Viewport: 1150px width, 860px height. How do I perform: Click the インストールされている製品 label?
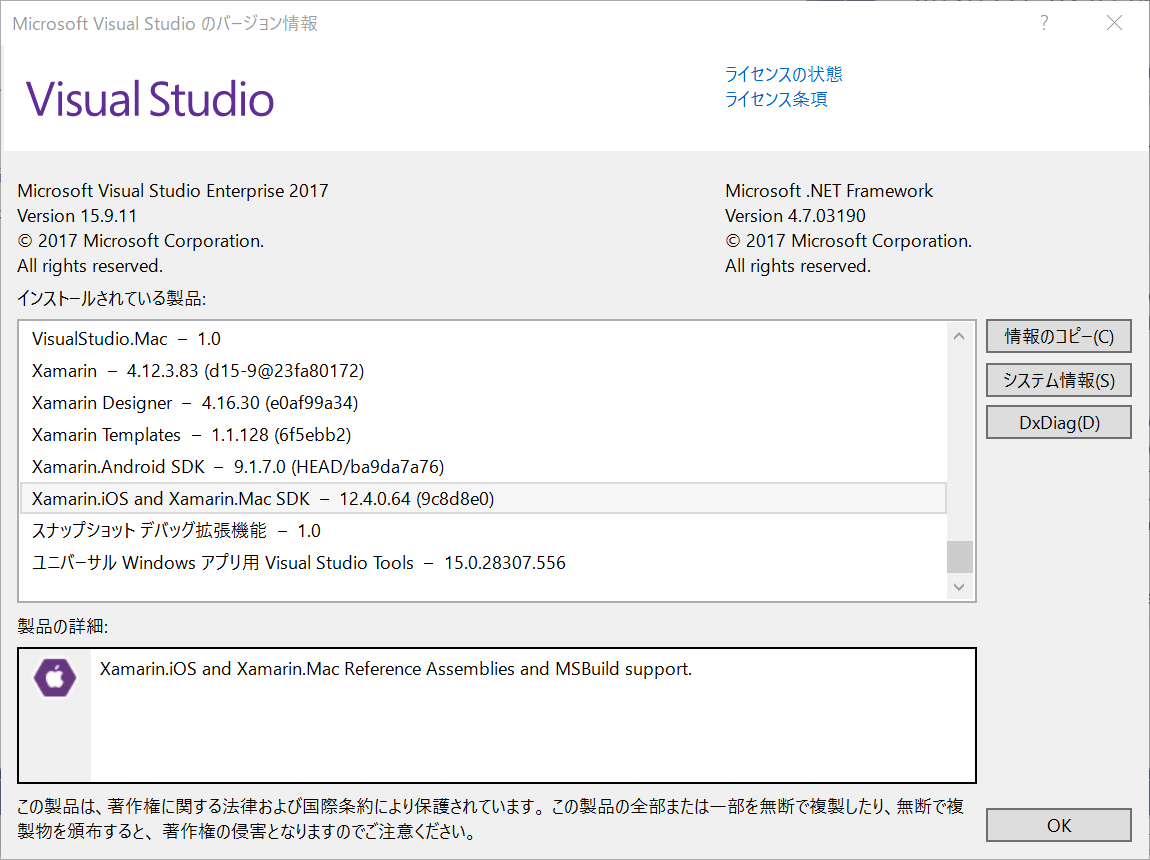111,298
